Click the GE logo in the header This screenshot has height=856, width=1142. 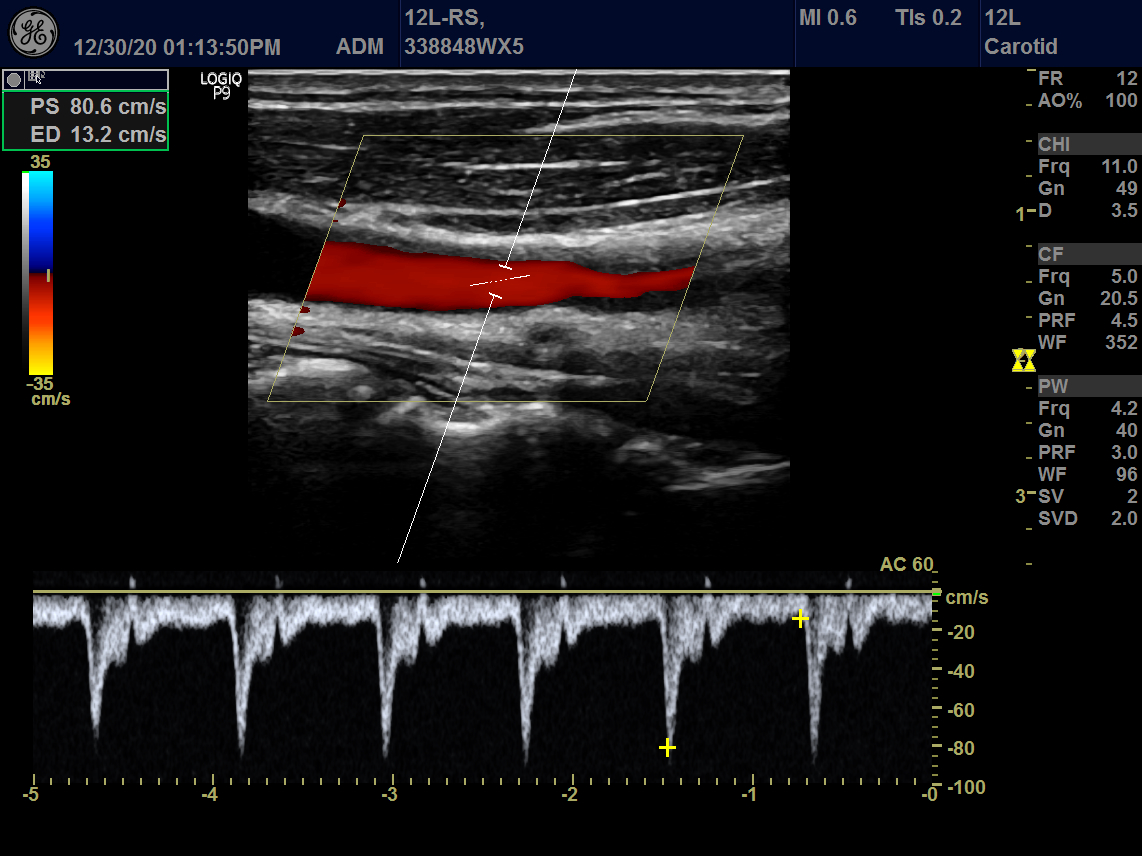pos(33,33)
